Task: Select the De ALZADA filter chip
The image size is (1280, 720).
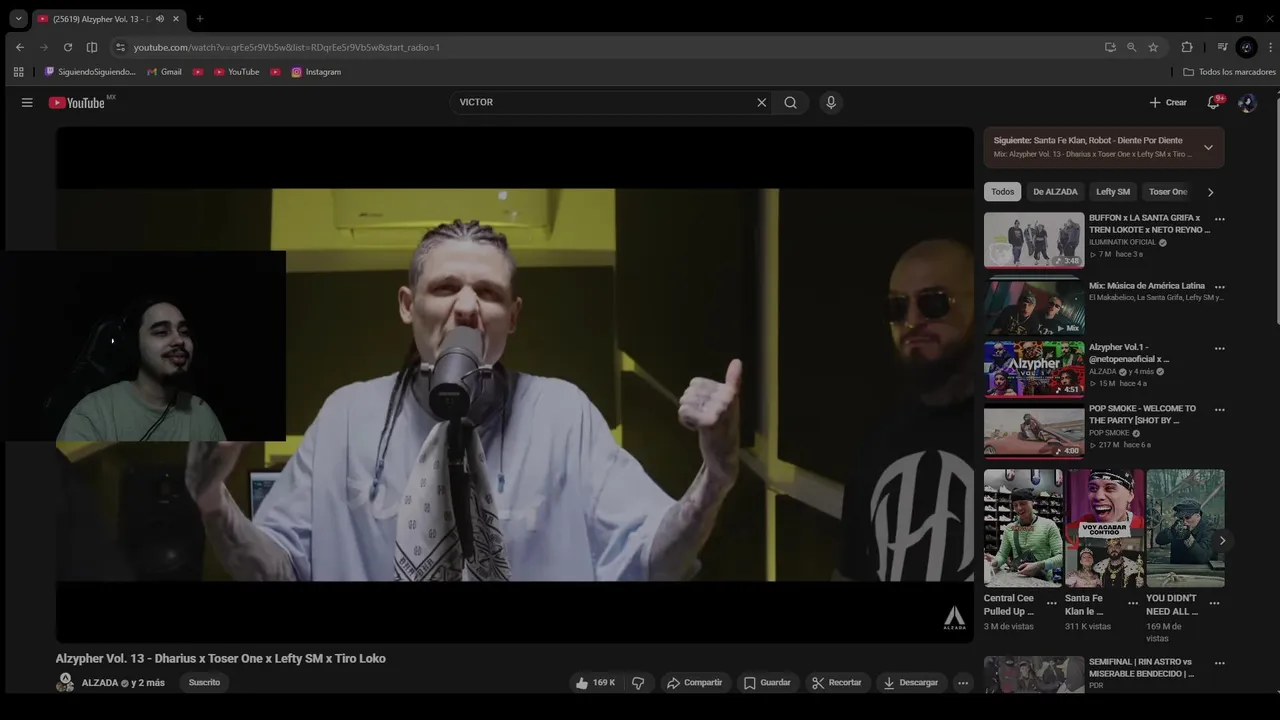Action: point(1055,192)
